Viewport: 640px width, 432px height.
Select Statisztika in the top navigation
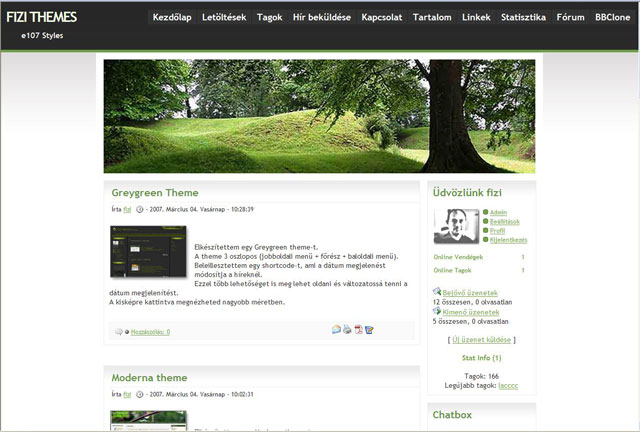tap(523, 17)
